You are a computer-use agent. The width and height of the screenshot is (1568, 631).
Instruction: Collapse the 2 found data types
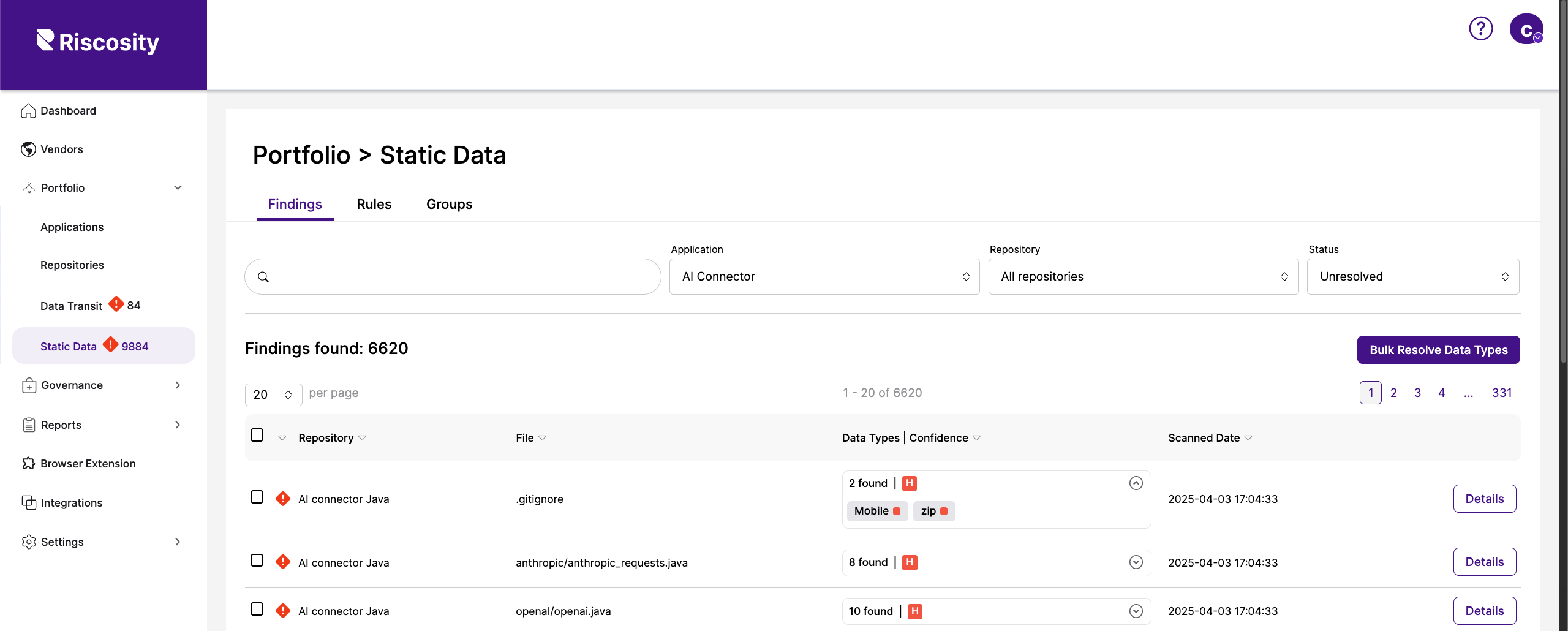pos(1136,483)
